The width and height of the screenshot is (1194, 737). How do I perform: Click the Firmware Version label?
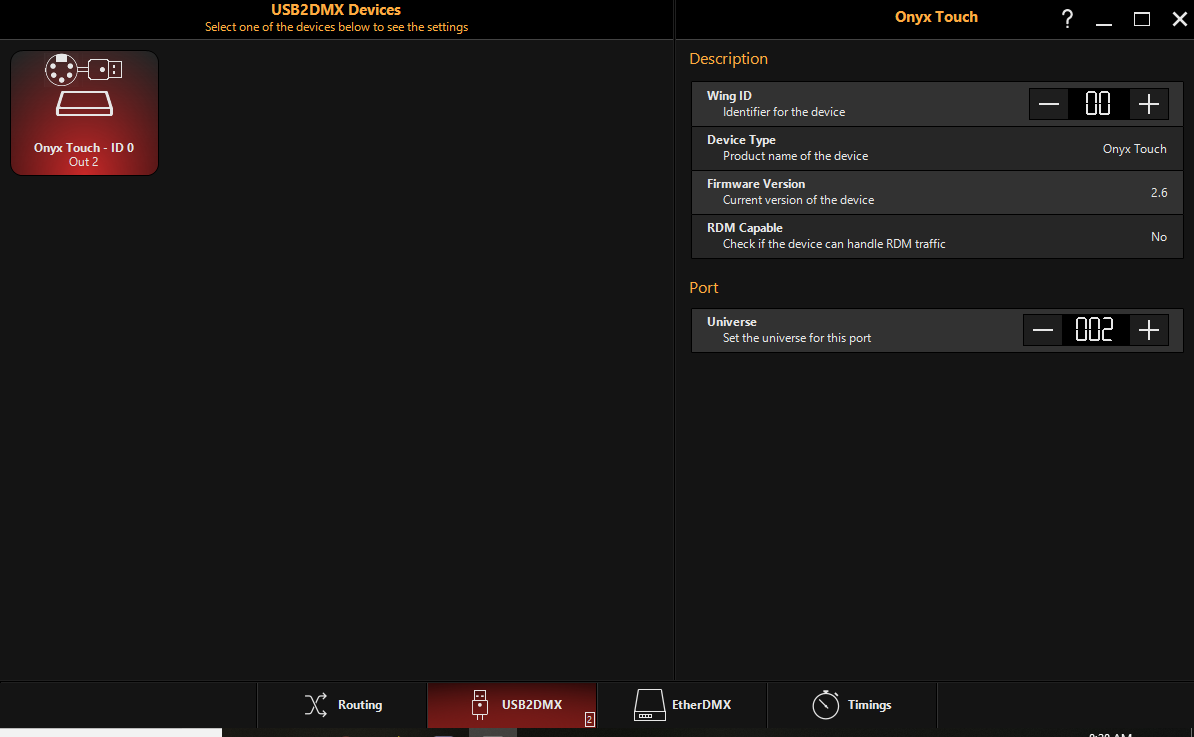pos(755,184)
